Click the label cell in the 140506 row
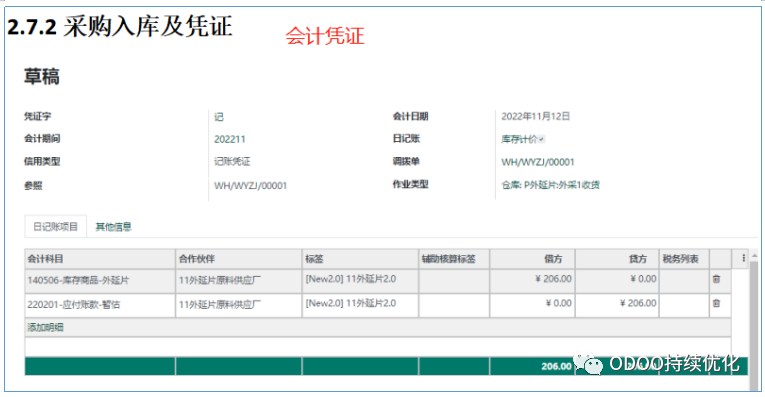 pyautogui.click(x=360, y=280)
